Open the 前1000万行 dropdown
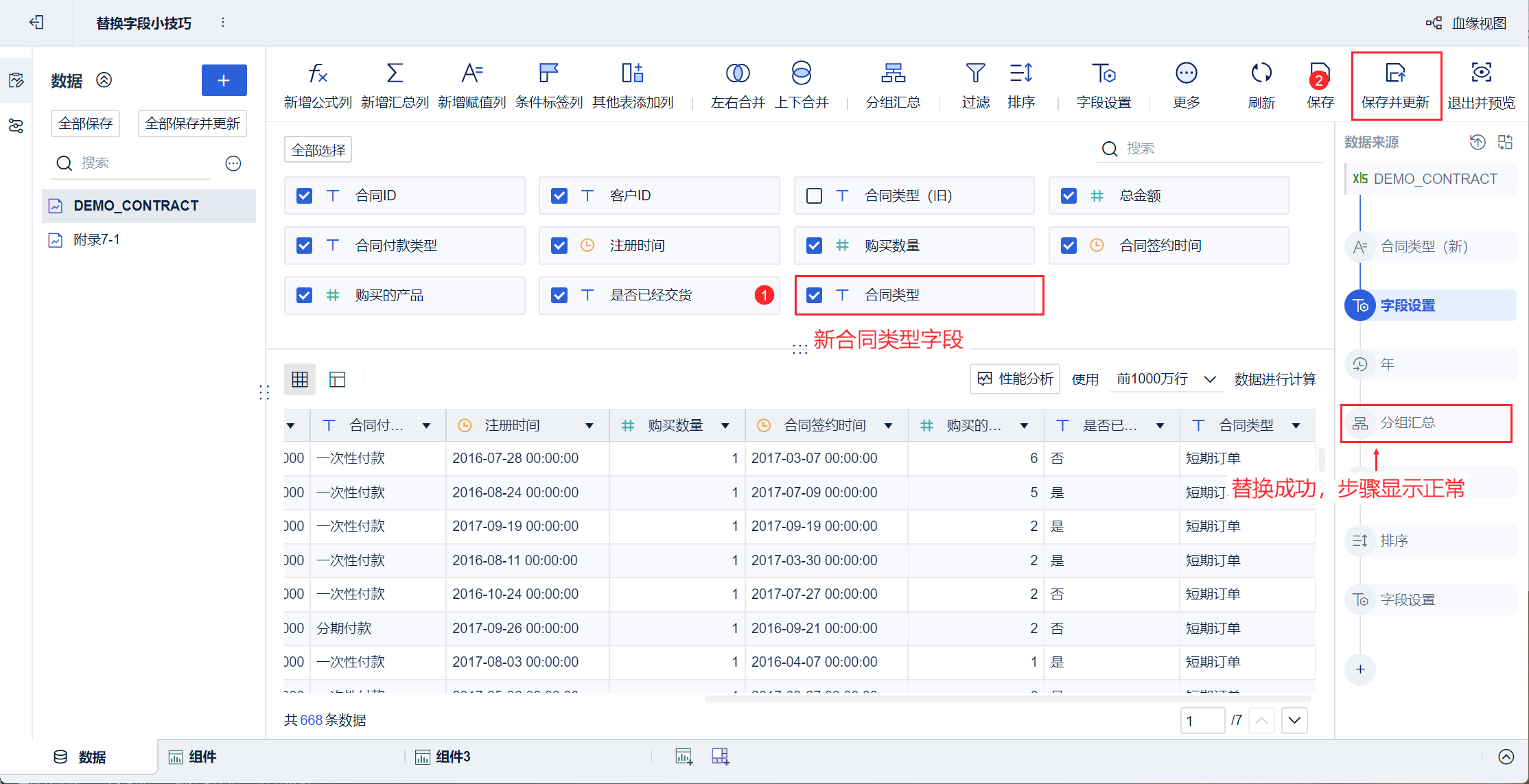This screenshot has width=1529, height=784. (x=1166, y=379)
